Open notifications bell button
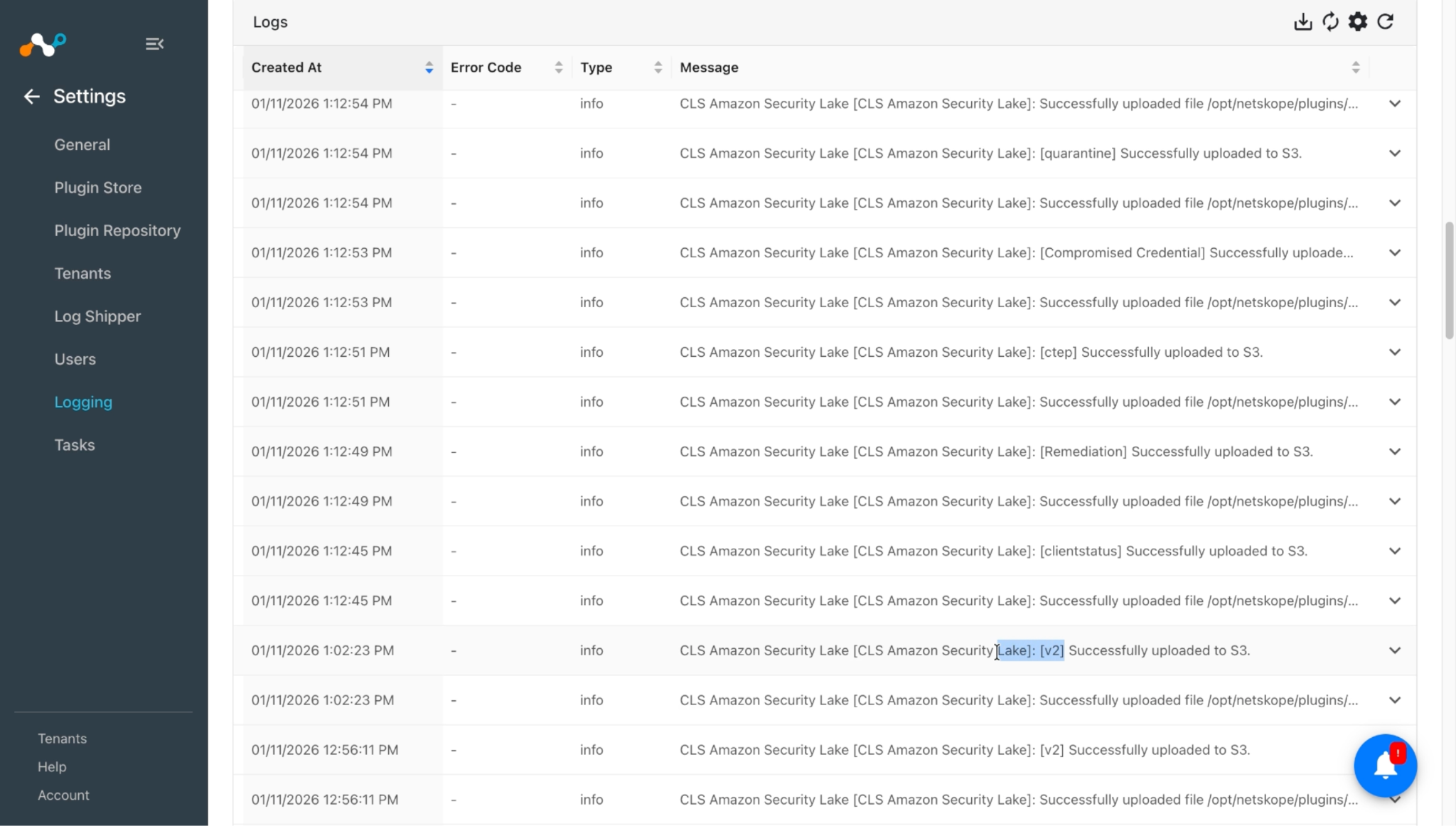Screen dimensions: 1456x826 (1385, 766)
